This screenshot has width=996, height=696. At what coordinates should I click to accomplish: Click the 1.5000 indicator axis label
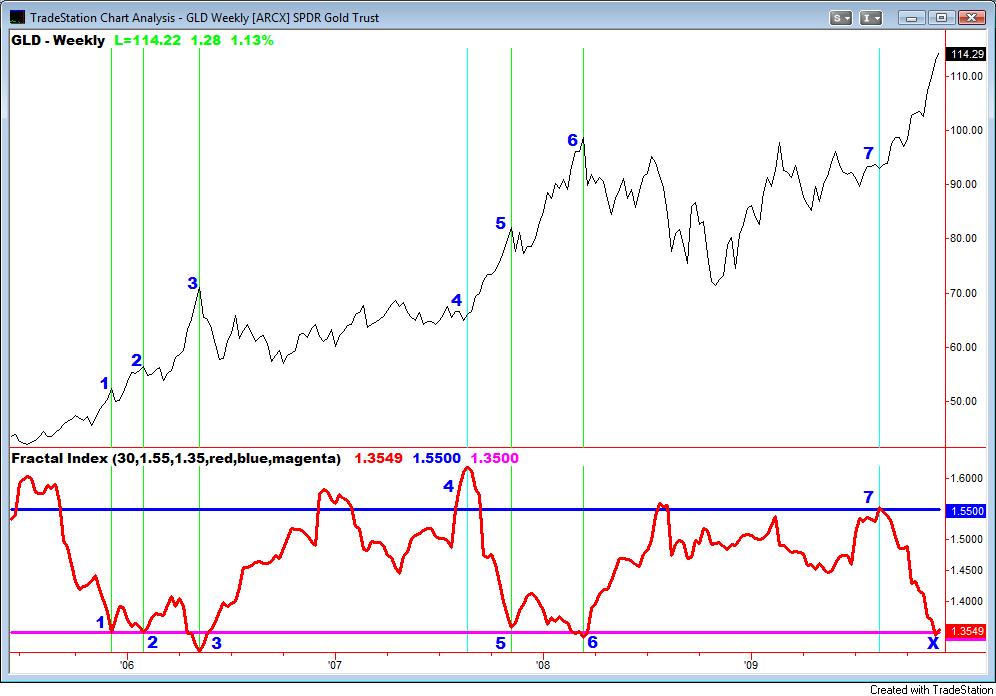coord(966,540)
